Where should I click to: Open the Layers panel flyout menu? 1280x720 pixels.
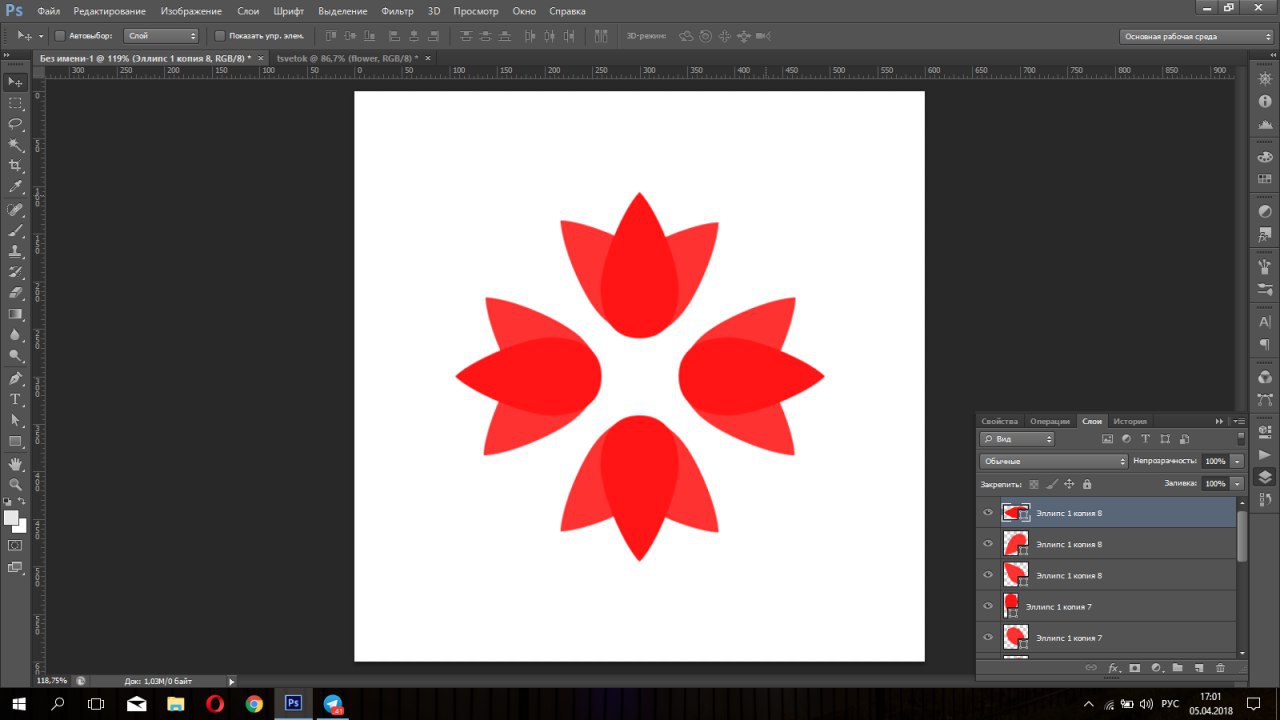click(x=1240, y=421)
